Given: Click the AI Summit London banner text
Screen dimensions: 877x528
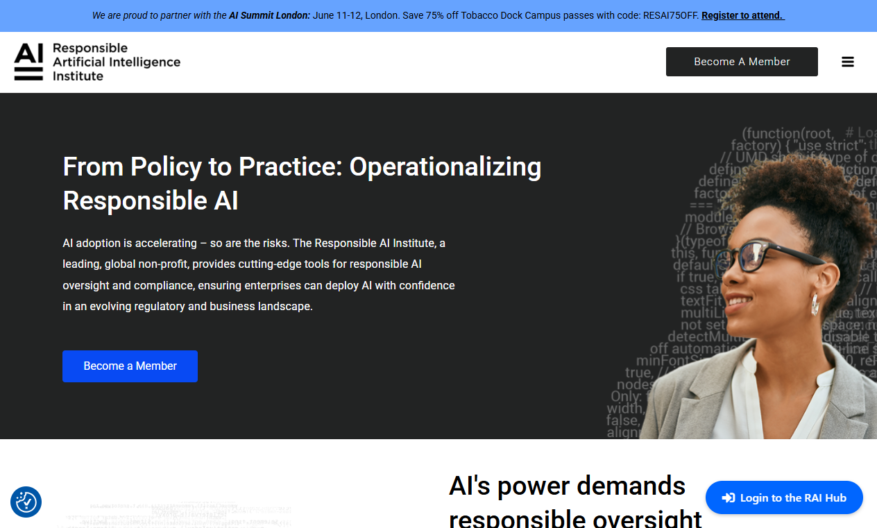Looking at the screenshot, I should (270, 16).
